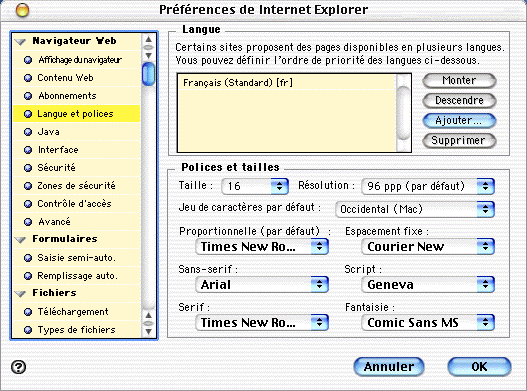Click the bullet icon beside Contrôle d'accès
This screenshot has width=527, height=391.
click(x=28, y=204)
